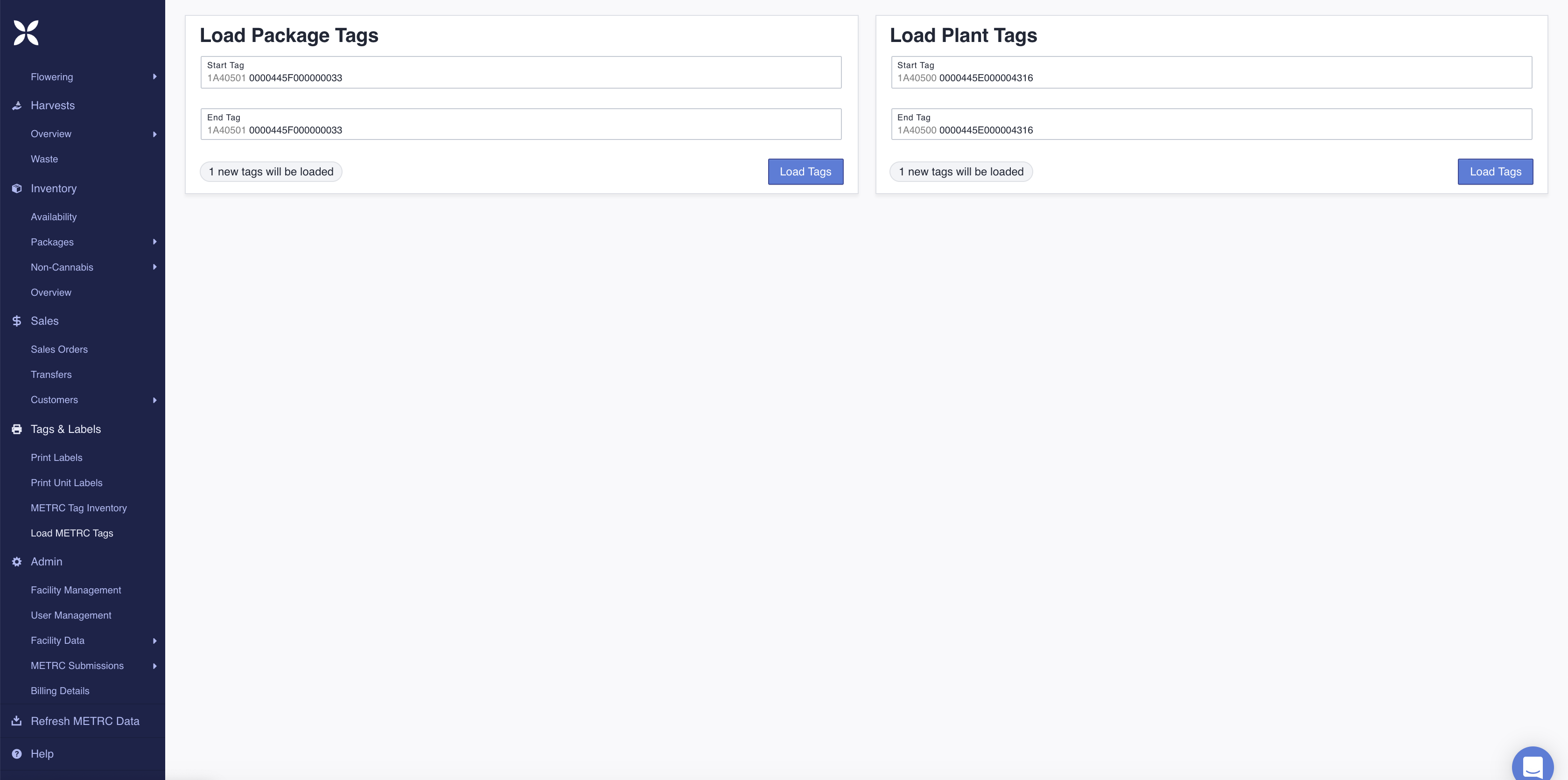Image resolution: width=1568 pixels, height=780 pixels.
Task: Click Refresh METRC Data
Action: (x=85, y=722)
